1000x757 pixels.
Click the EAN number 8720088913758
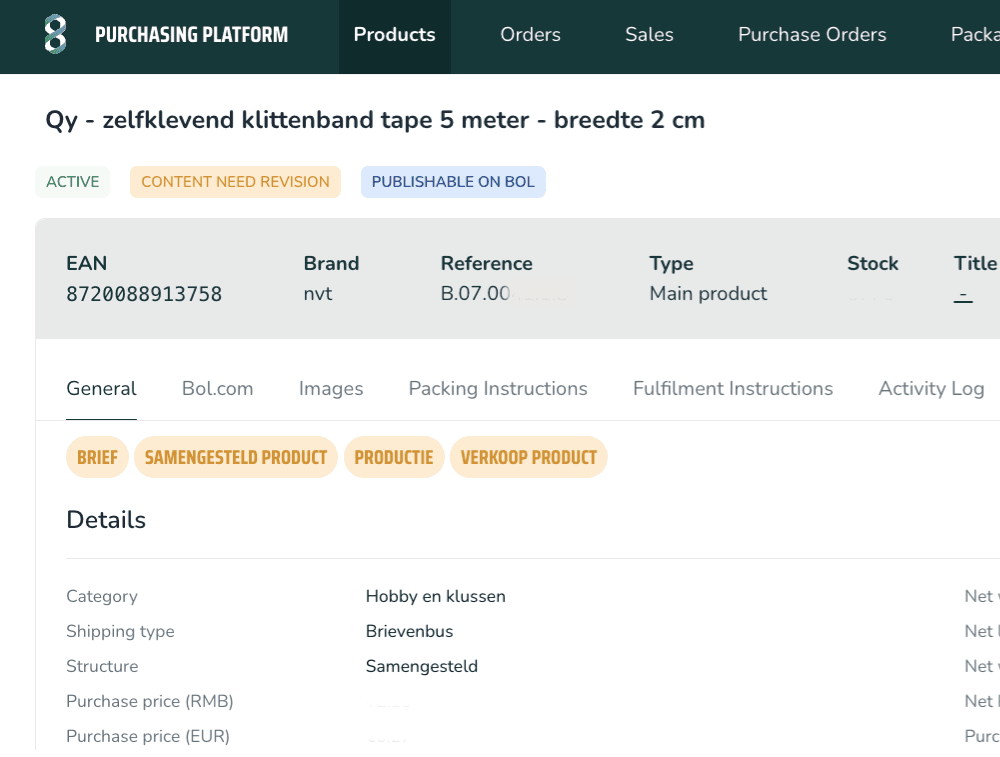pos(144,294)
